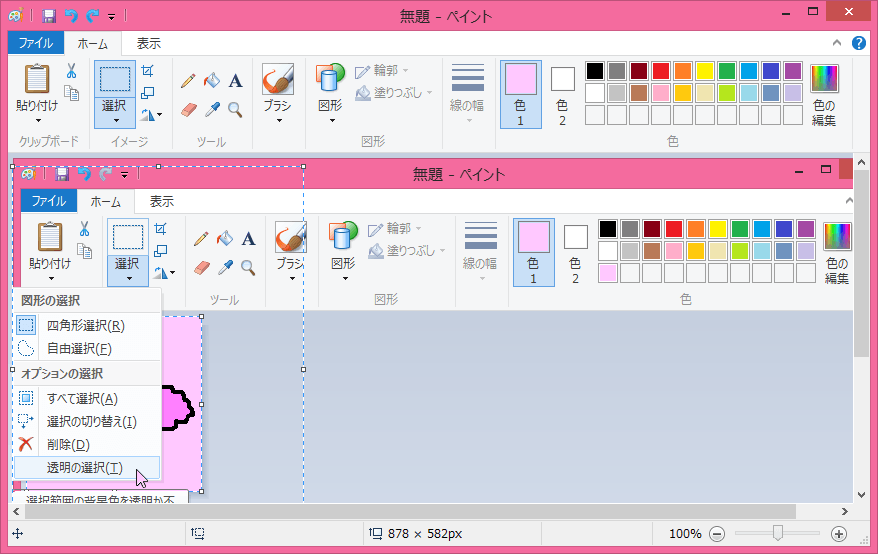The height and width of the screenshot is (554, 878).
Task: Pick the lime swatch in the outer palette
Action: coord(727,93)
